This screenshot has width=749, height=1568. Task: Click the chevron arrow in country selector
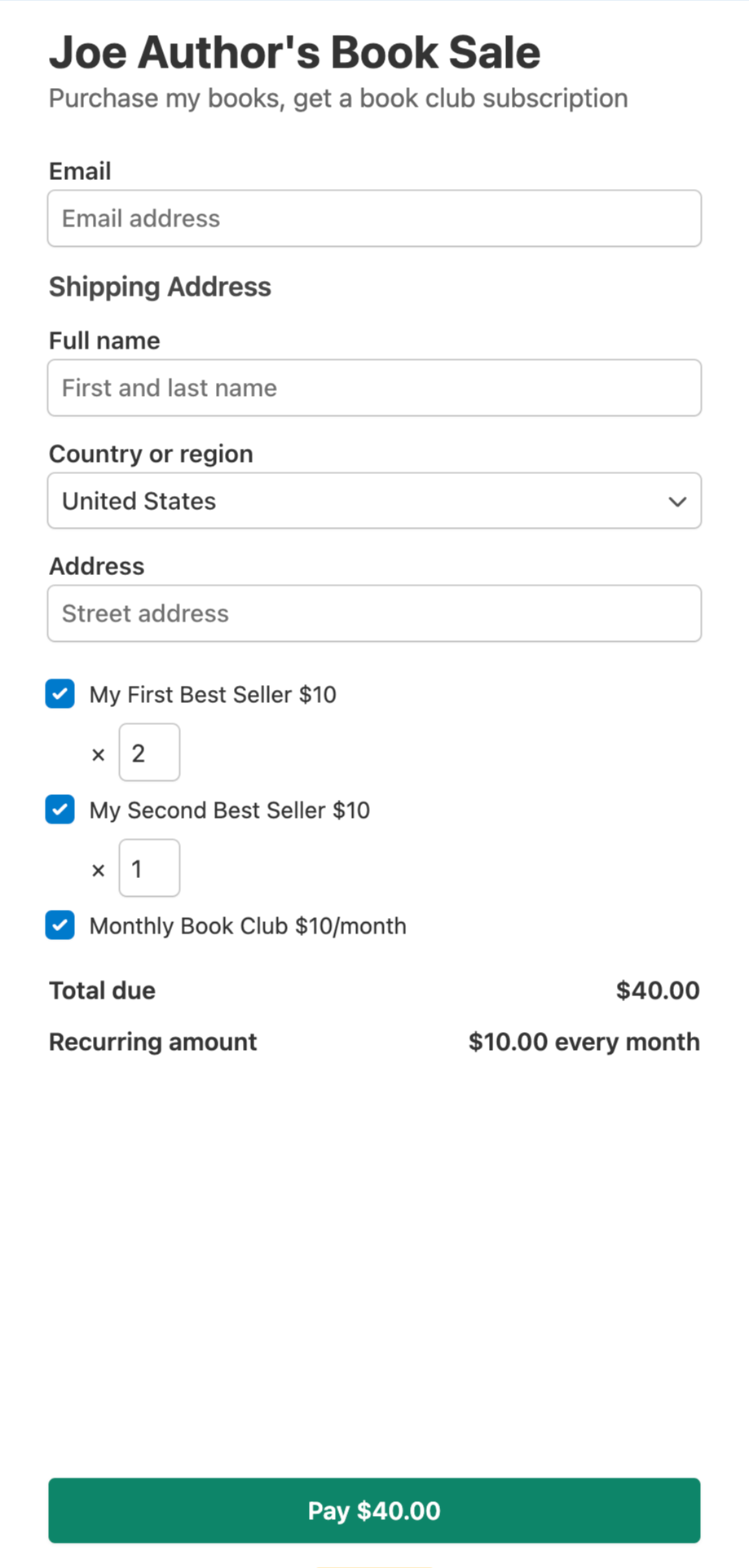677,501
